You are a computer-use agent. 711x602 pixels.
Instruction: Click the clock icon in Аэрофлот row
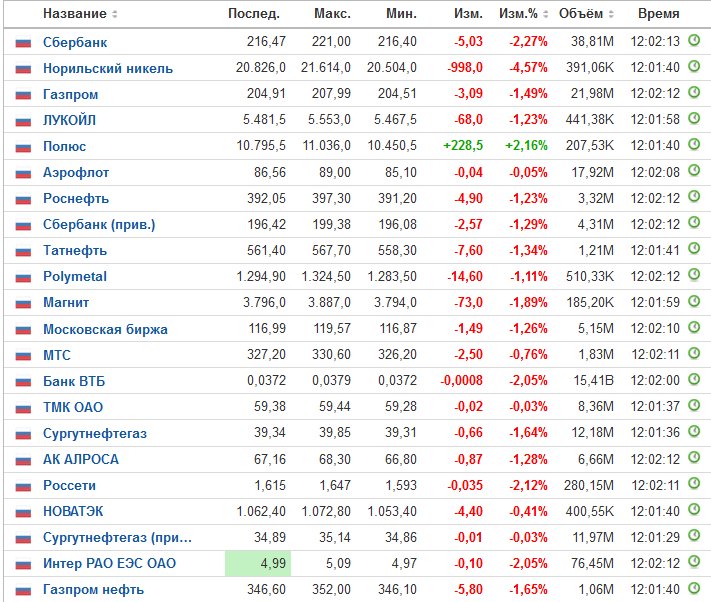click(694, 171)
